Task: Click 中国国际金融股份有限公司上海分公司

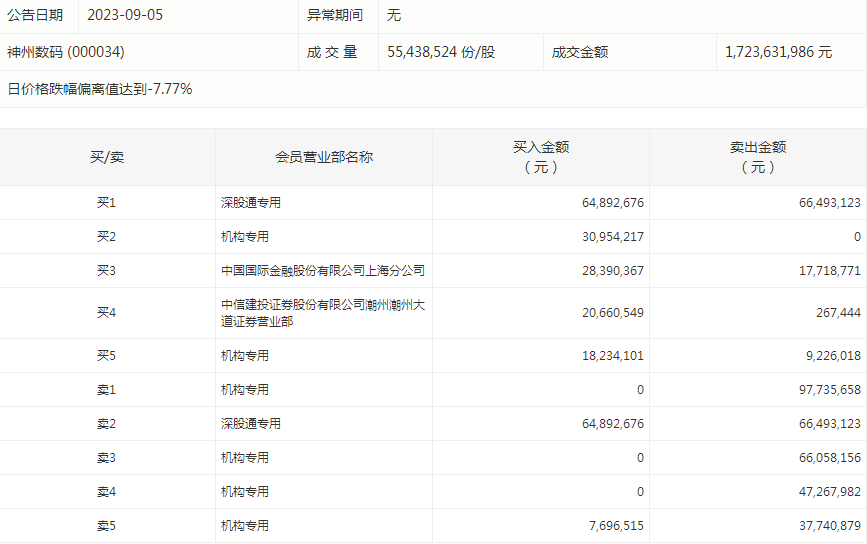Action: [323, 271]
